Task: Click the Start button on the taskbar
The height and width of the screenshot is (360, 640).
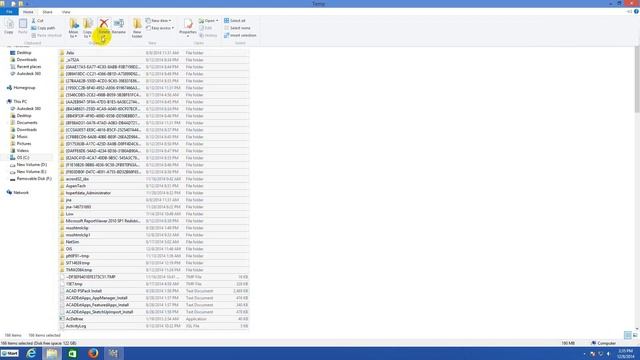Action: pos(10,353)
